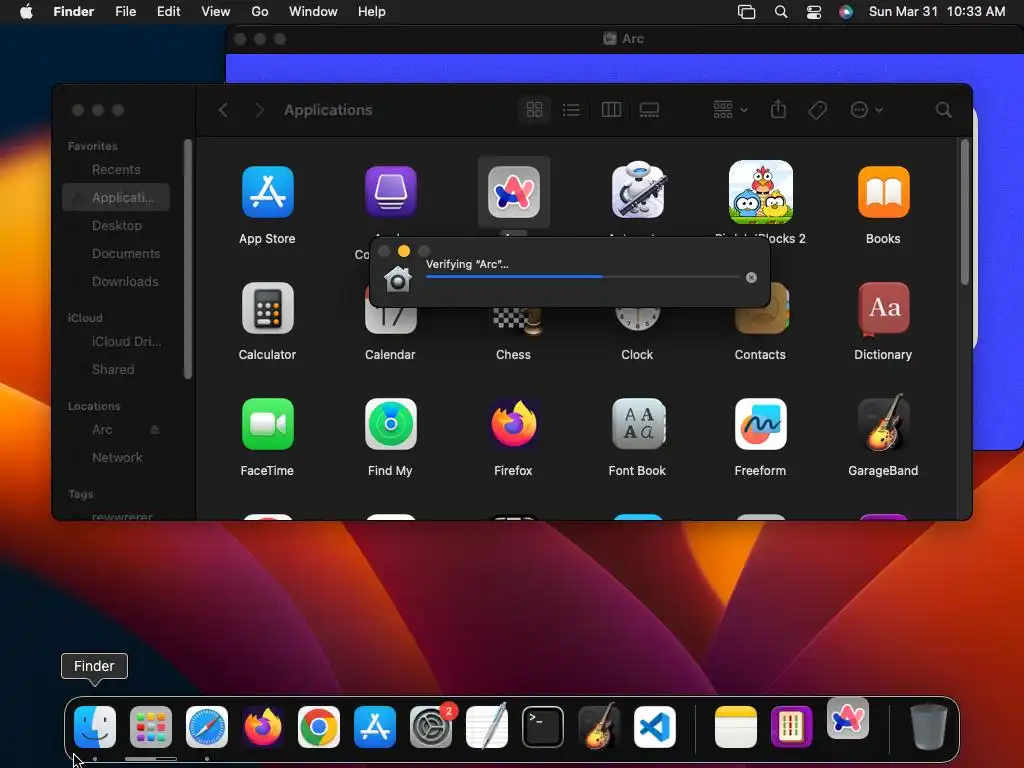Open the Help menu
This screenshot has width=1024, height=768.
coord(372,12)
